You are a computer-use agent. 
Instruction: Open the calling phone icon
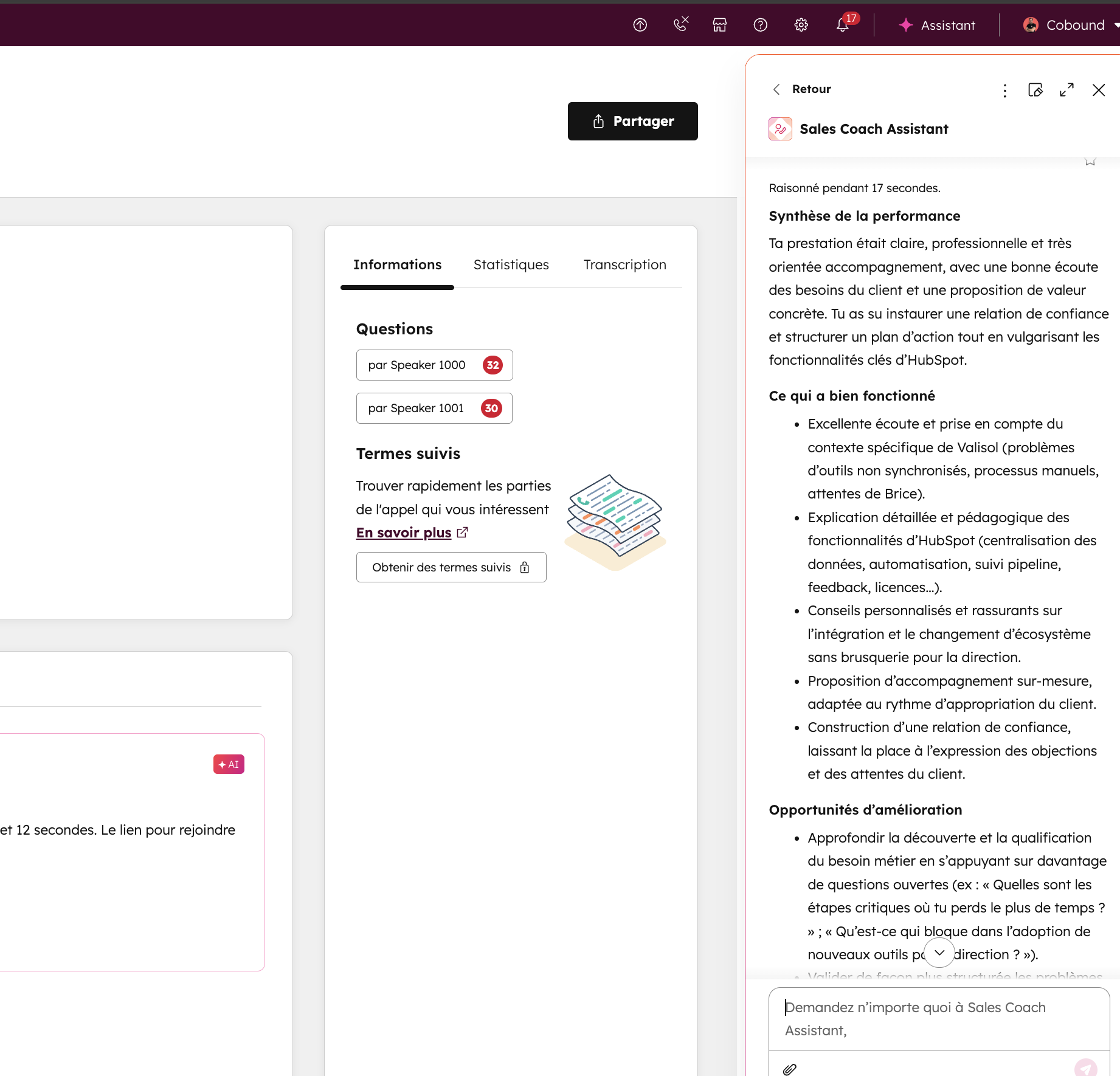[680, 25]
